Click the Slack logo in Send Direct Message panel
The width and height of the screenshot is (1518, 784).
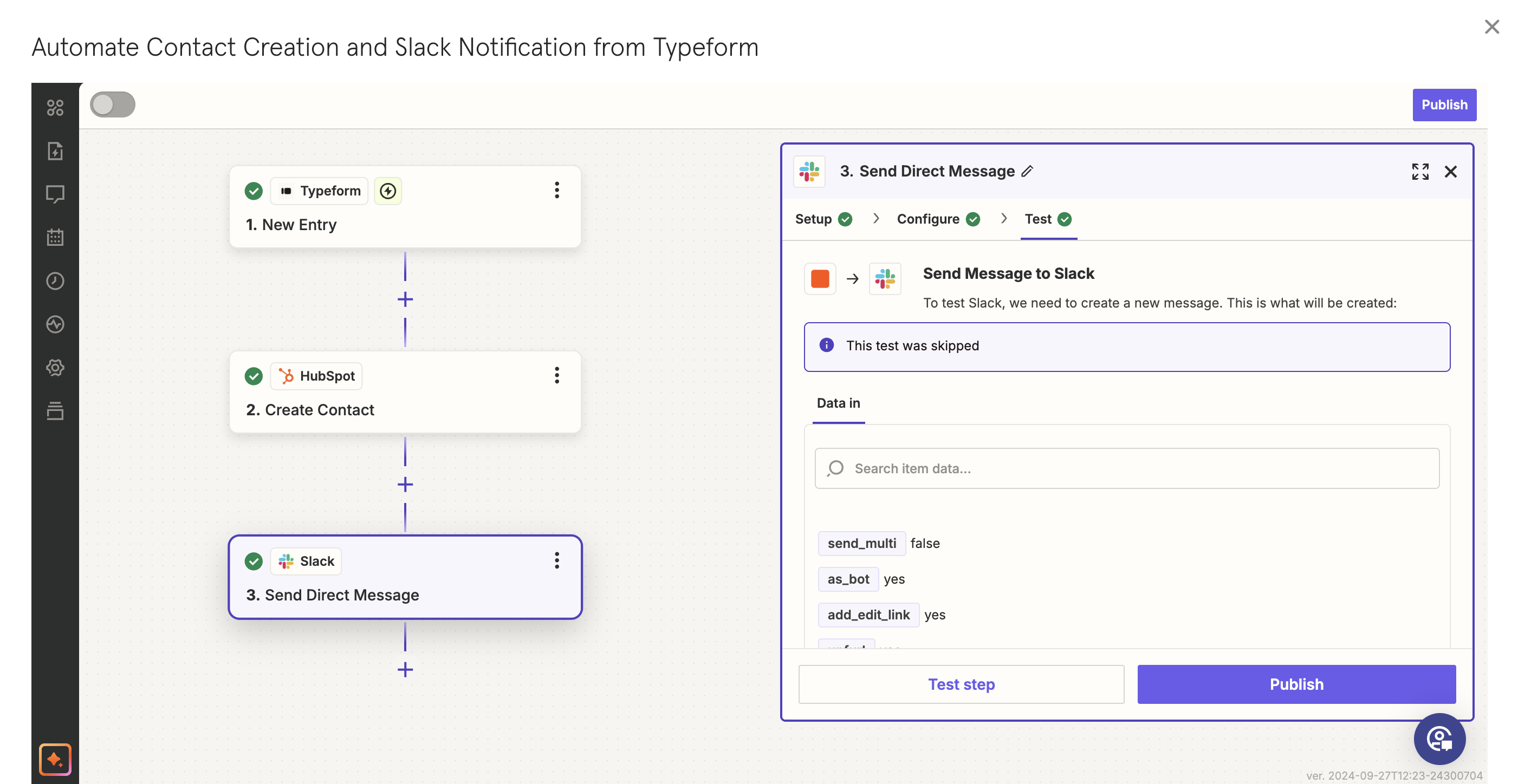point(811,170)
